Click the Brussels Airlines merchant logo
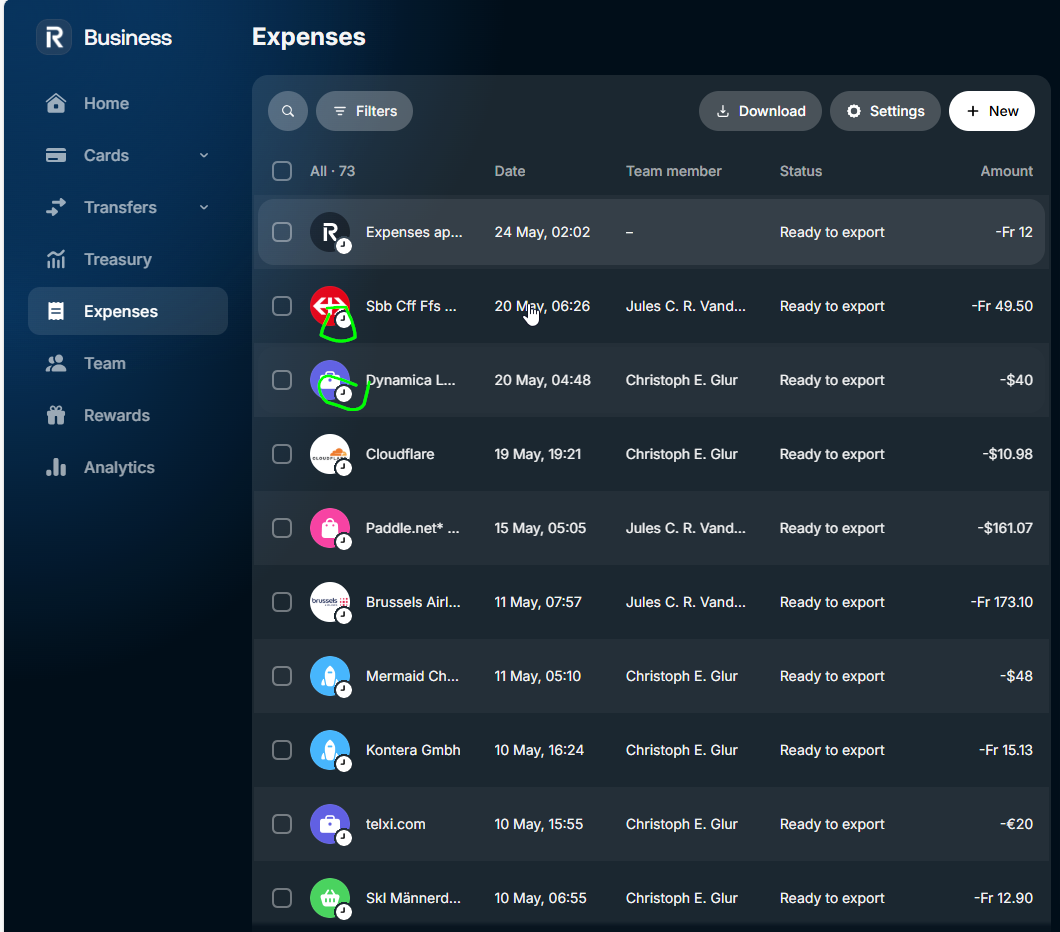 [330, 602]
